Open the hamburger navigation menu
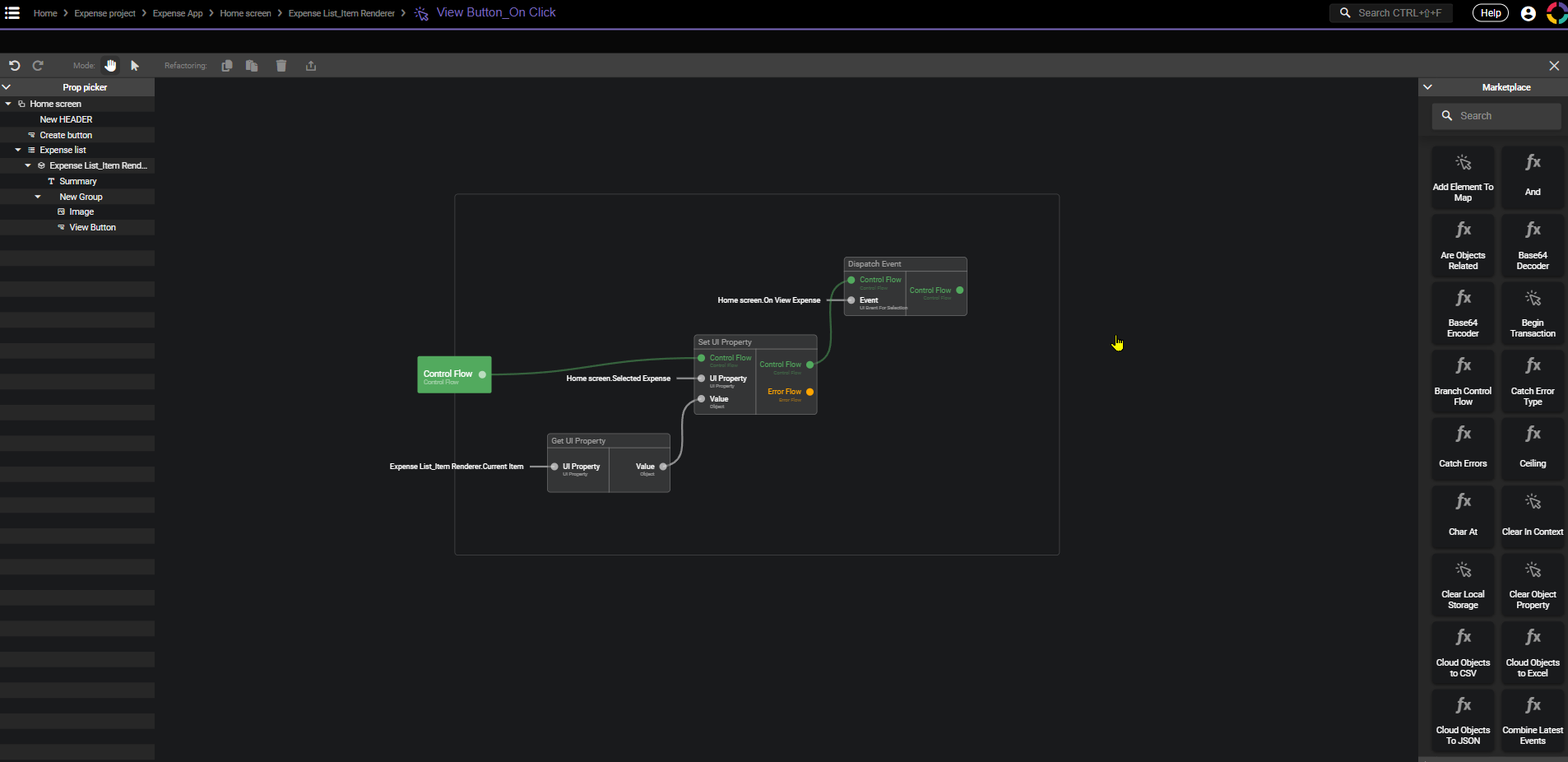Image resolution: width=1568 pixels, height=762 pixels. pos(12,12)
